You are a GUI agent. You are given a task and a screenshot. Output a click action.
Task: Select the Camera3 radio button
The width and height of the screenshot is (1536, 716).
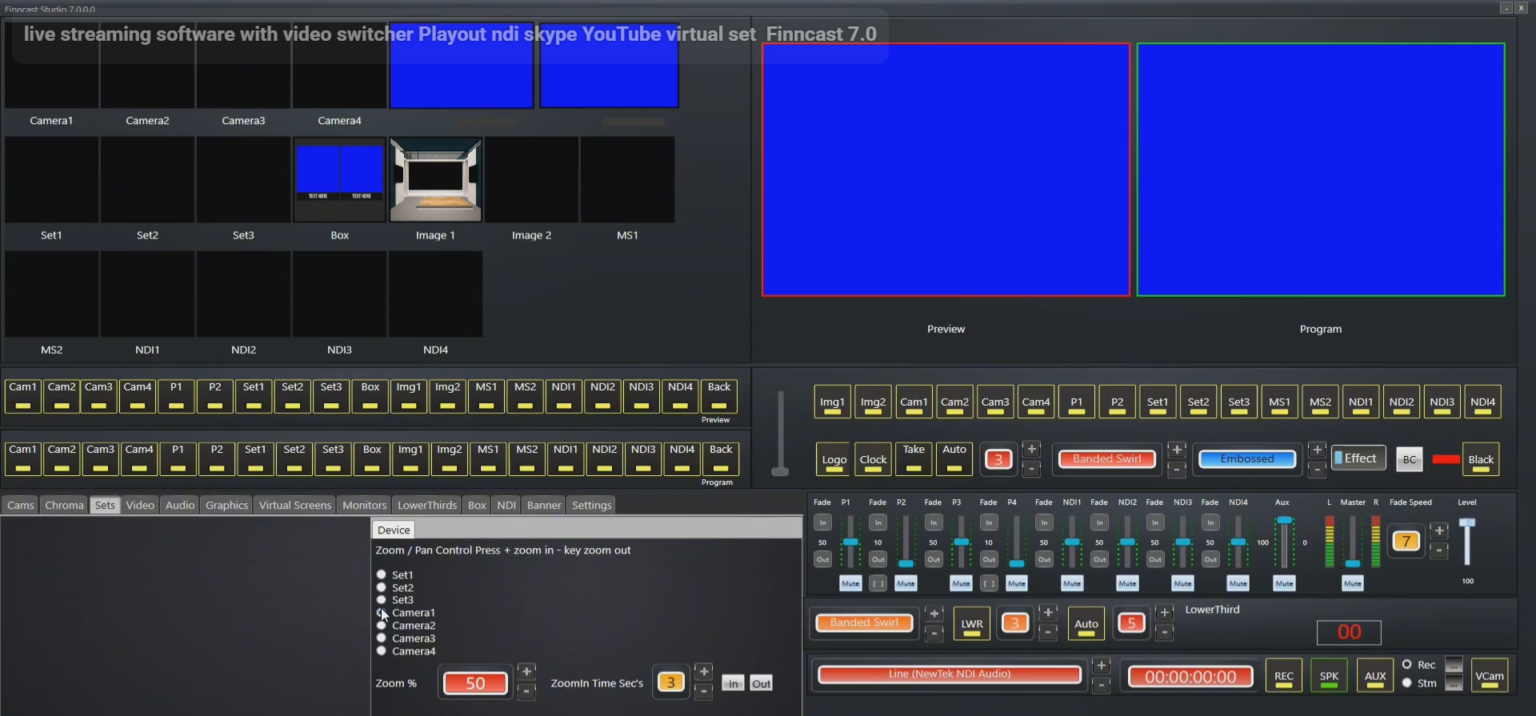(381, 638)
